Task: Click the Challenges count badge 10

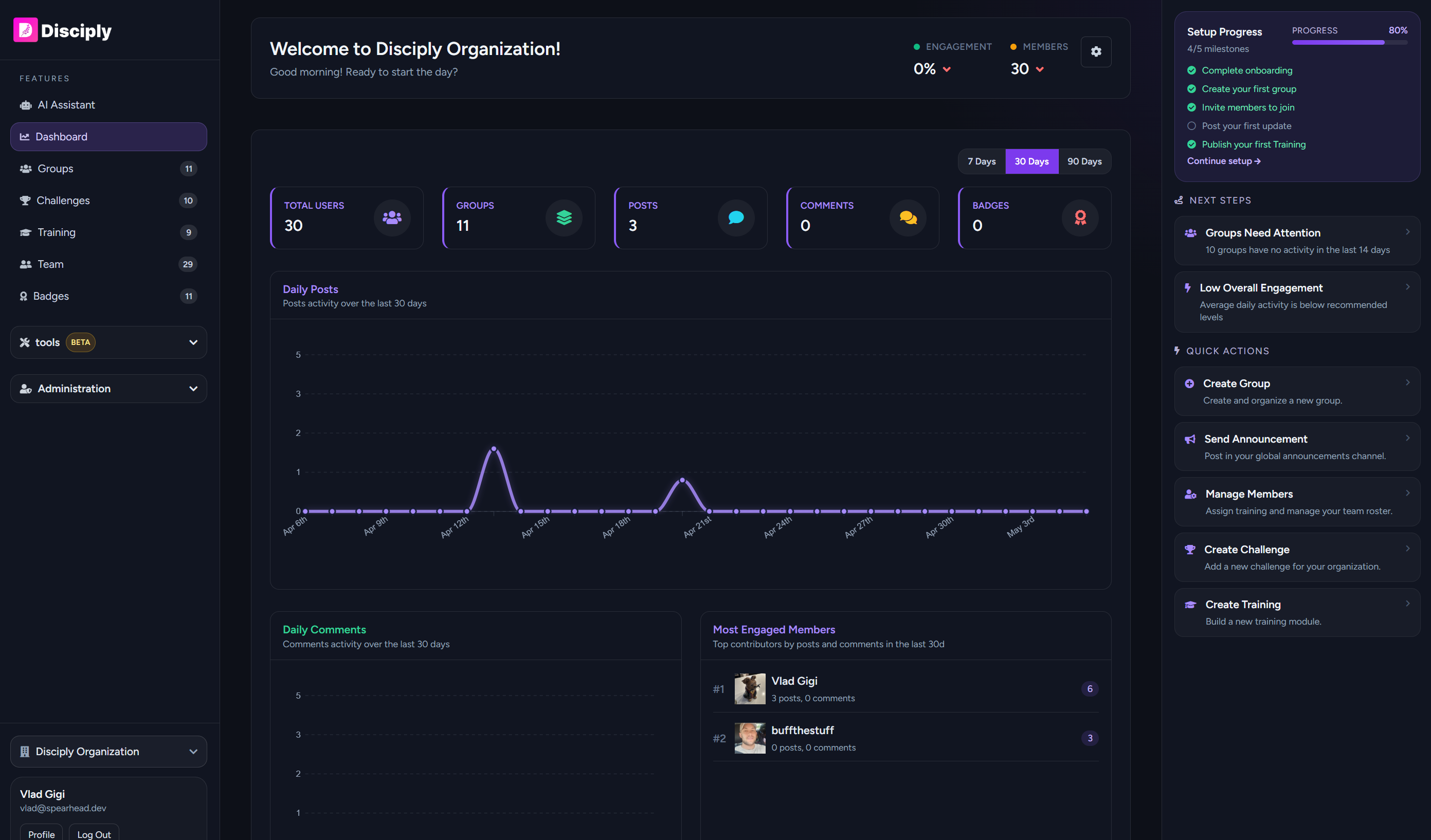Action: [188, 200]
